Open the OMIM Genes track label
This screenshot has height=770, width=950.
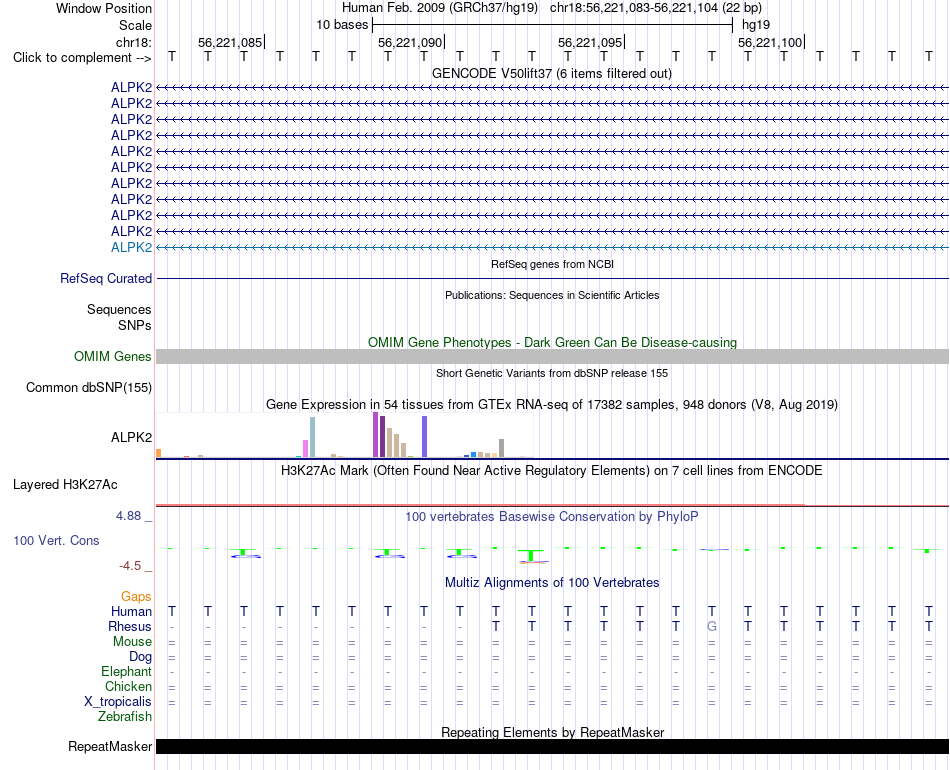point(112,356)
